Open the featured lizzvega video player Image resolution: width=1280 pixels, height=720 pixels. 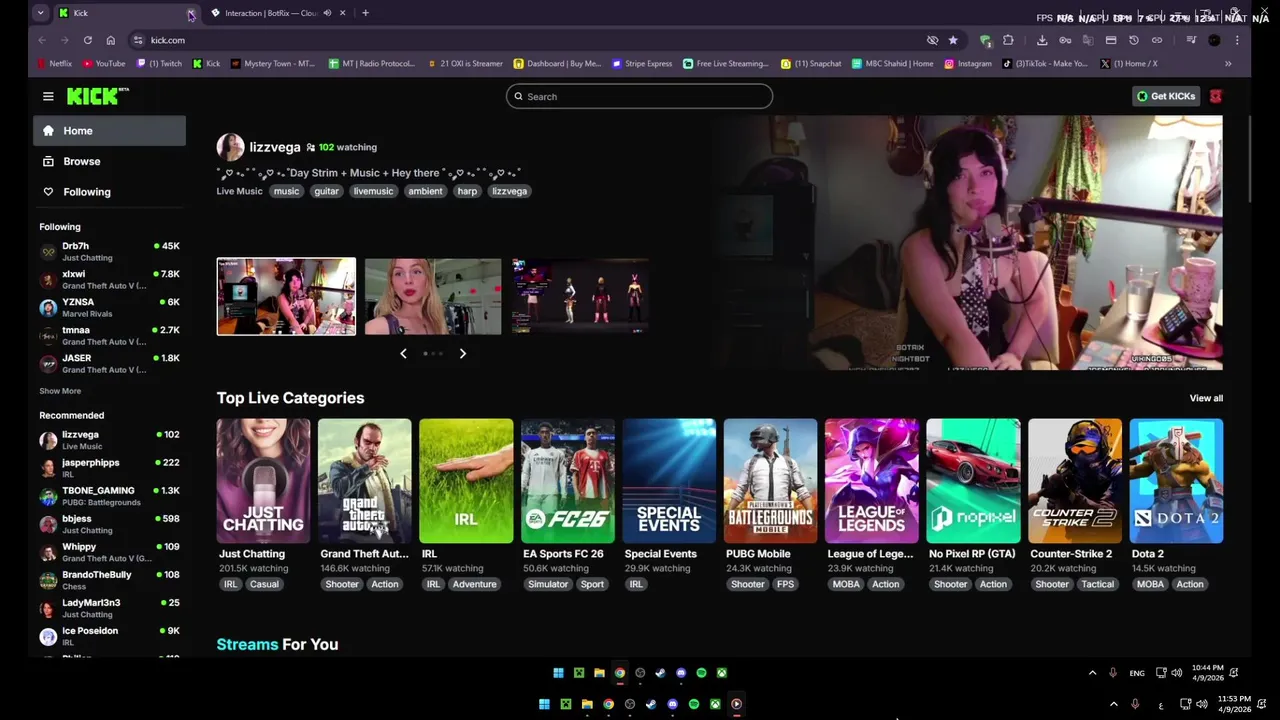[967, 243]
